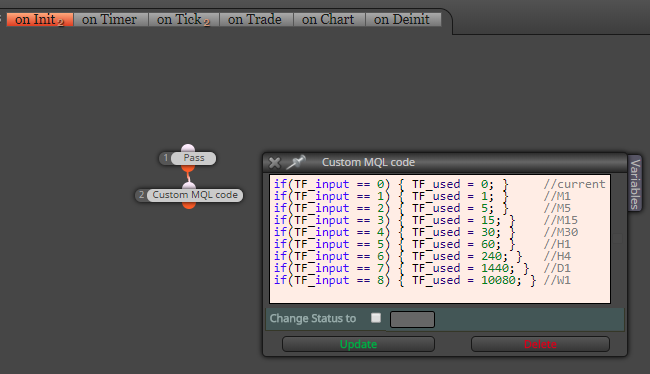650x374 pixels.
Task: Switch to the on Deinit tab
Action: click(403, 19)
